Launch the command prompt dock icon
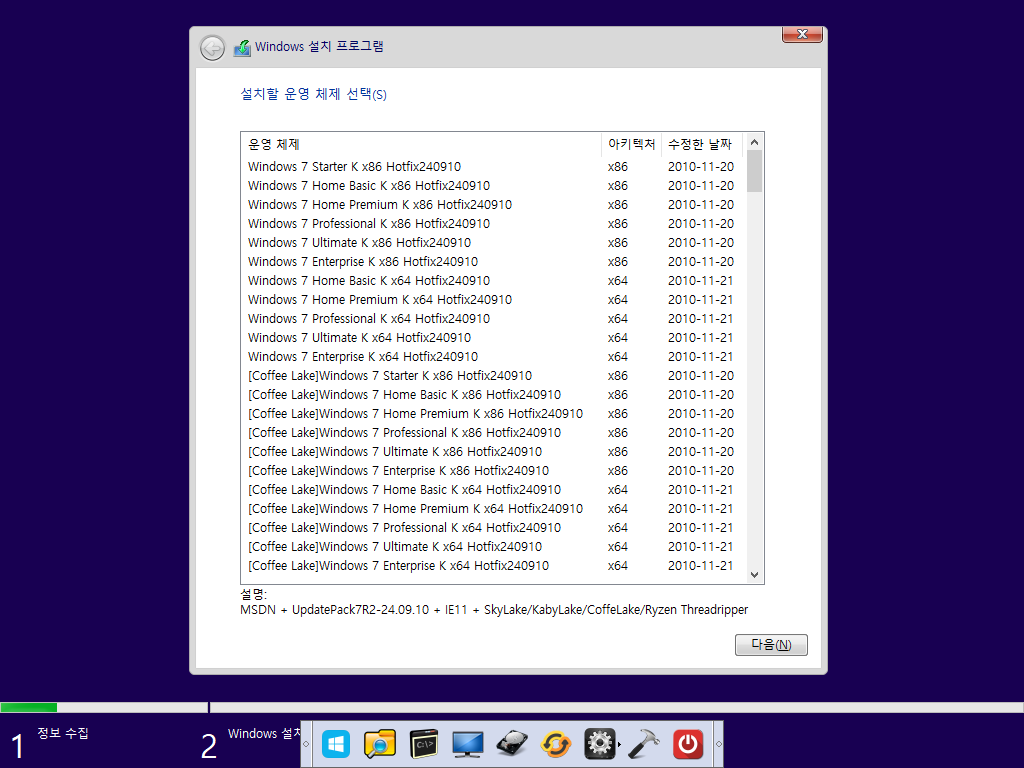Image resolution: width=1024 pixels, height=768 pixels. (423, 744)
